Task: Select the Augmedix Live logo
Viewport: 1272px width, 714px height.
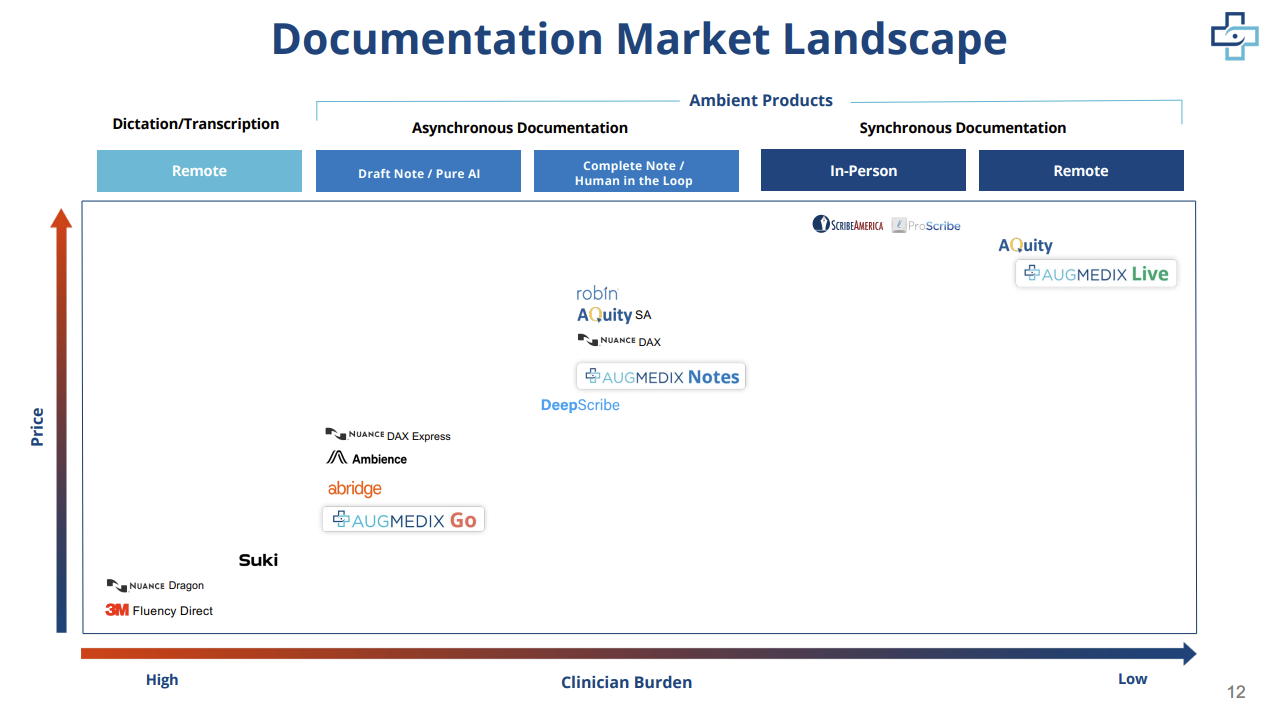Action: [x=1095, y=273]
